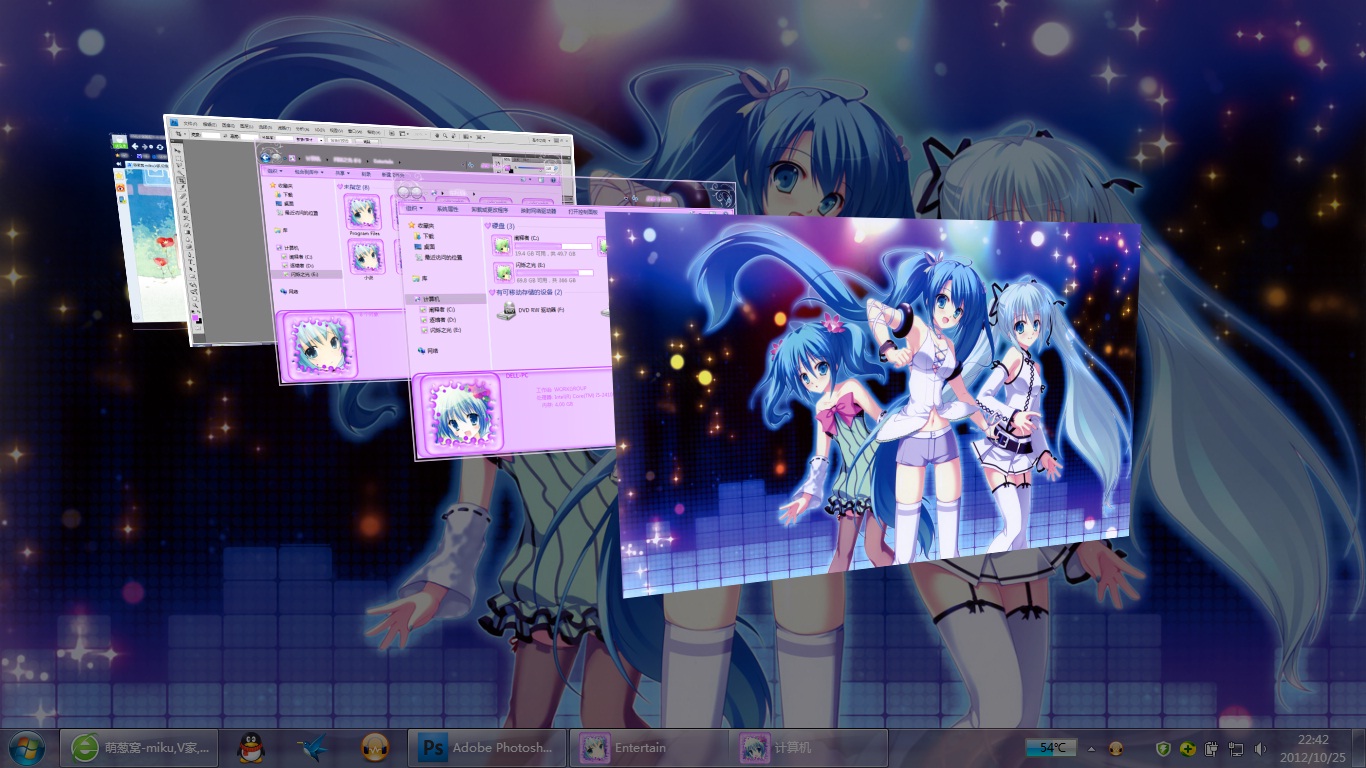The image size is (1366, 768).
Task: Click 卸载或更改程序 in the 计算机 window
Action: (x=490, y=210)
